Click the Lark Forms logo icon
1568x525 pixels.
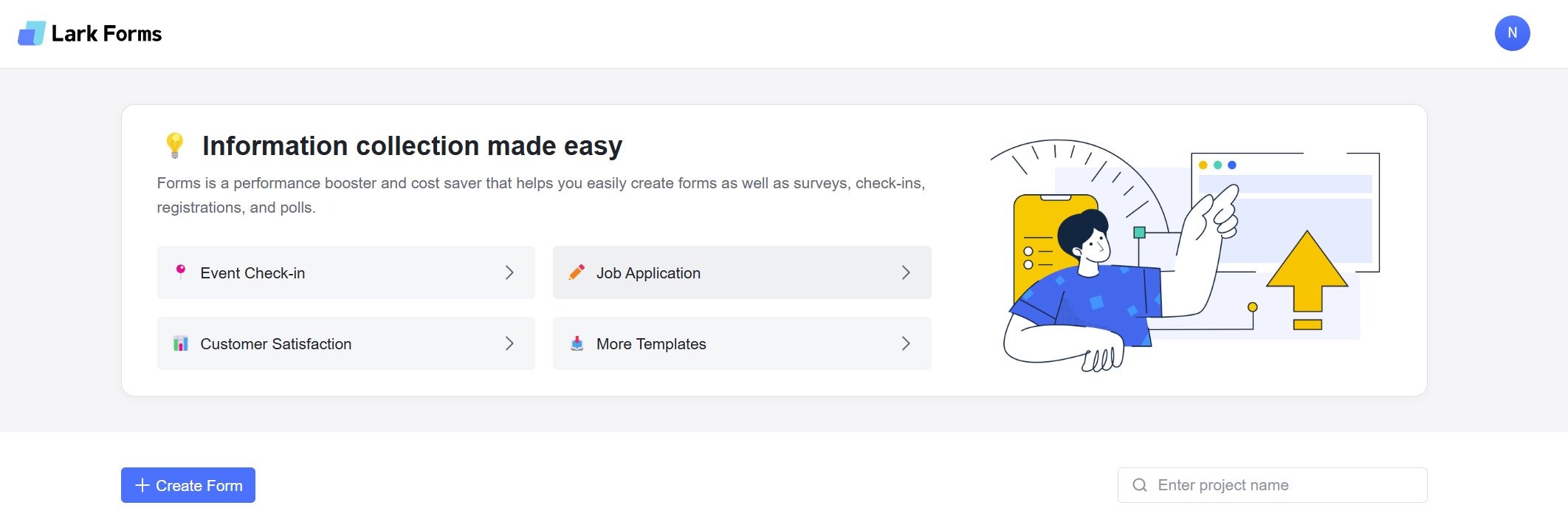pos(32,33)
